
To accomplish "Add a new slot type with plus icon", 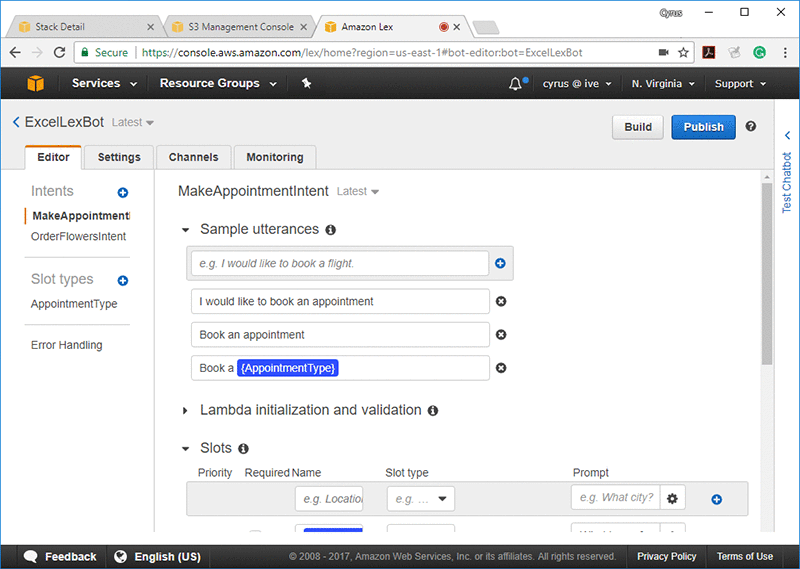I will tap(122, 281).
